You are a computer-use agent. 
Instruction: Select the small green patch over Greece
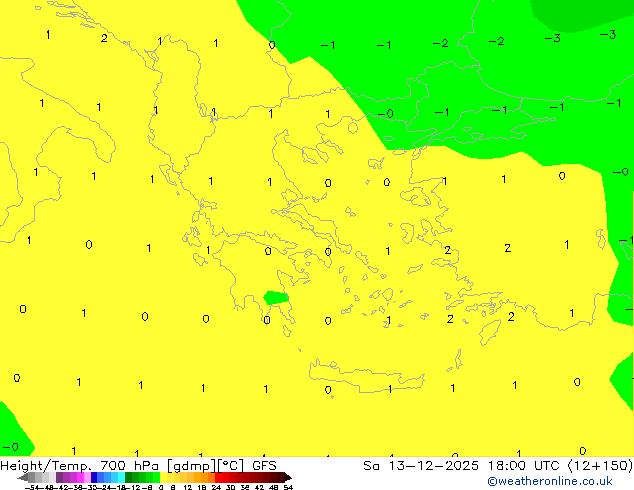coord(276,297)
